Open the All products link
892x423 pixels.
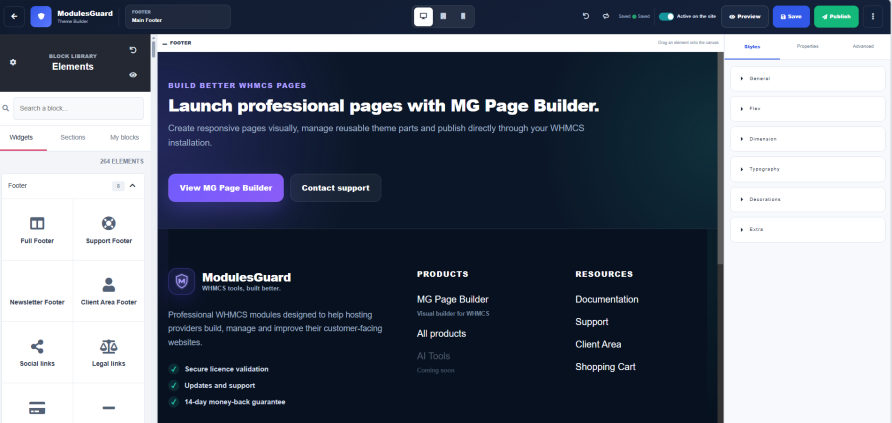(x=441, y=334)
